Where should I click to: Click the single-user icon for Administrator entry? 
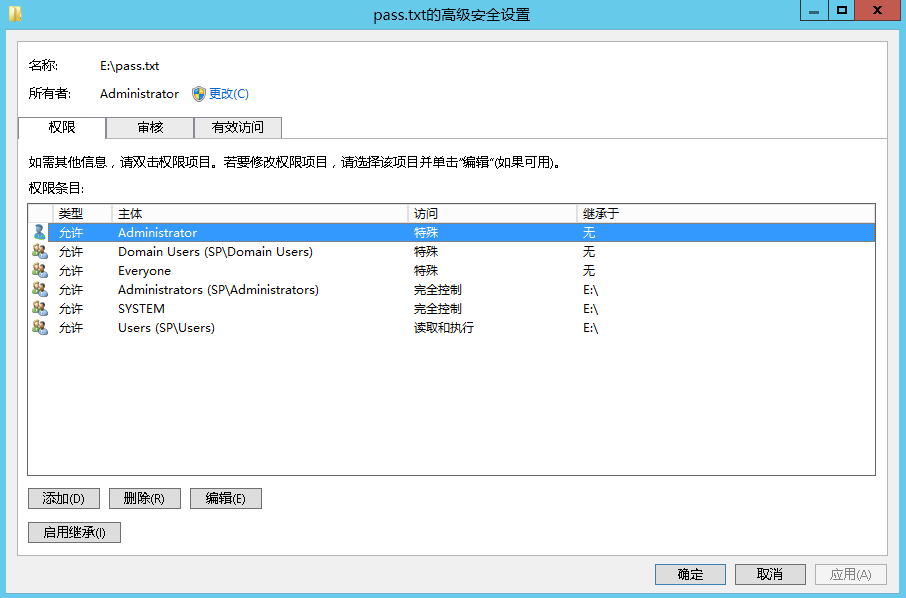coord(38,232)
